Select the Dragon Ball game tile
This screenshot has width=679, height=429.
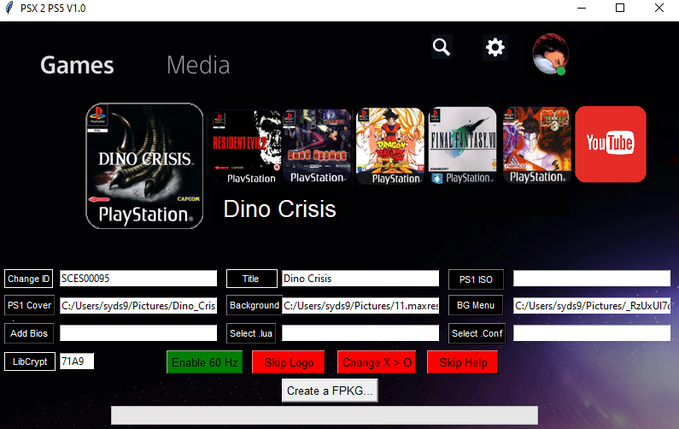click(391, 146)
